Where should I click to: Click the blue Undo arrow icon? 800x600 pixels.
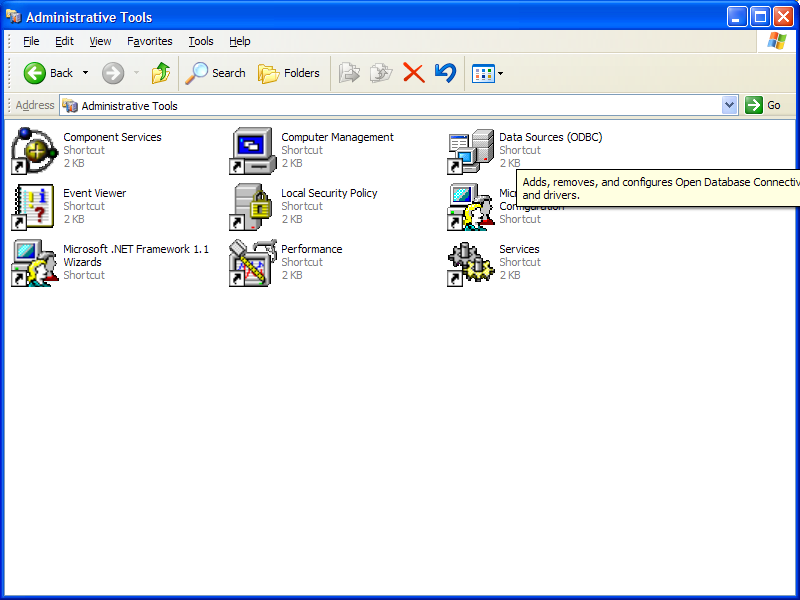(445, 73)
